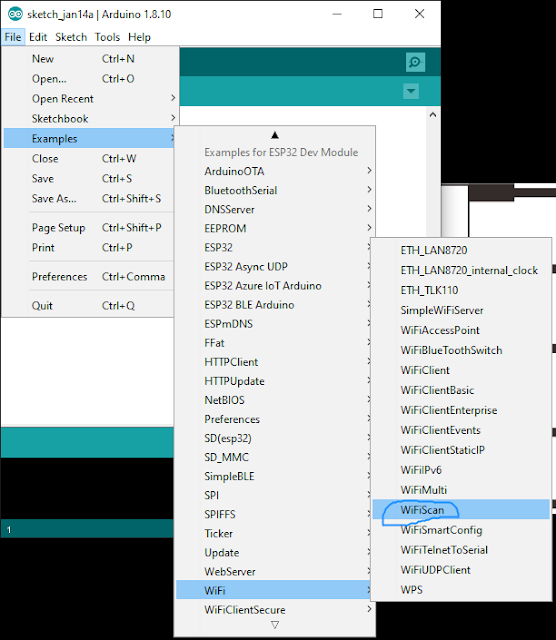This screenshot has height=640, width=556.
Task: Open SD_MMC examples
Action: click(x=274, y=458)
